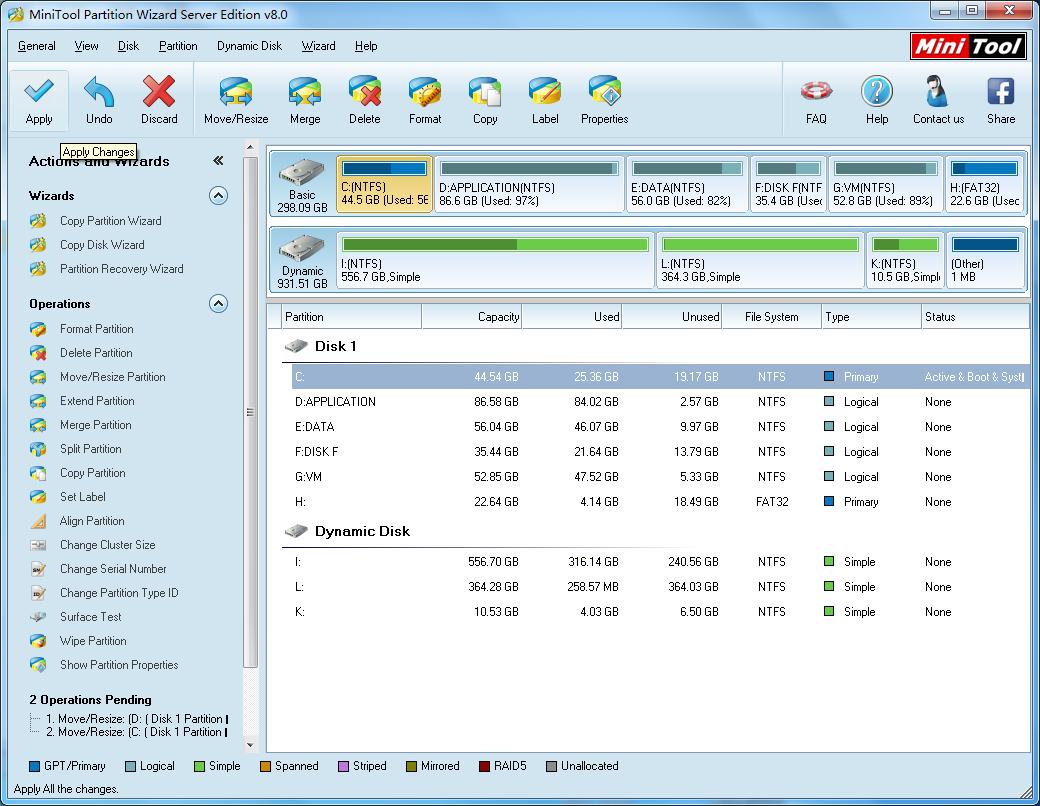Click the Help question mark icon
The height and width of the screenshot is (806, 1040).
point(877,92)
